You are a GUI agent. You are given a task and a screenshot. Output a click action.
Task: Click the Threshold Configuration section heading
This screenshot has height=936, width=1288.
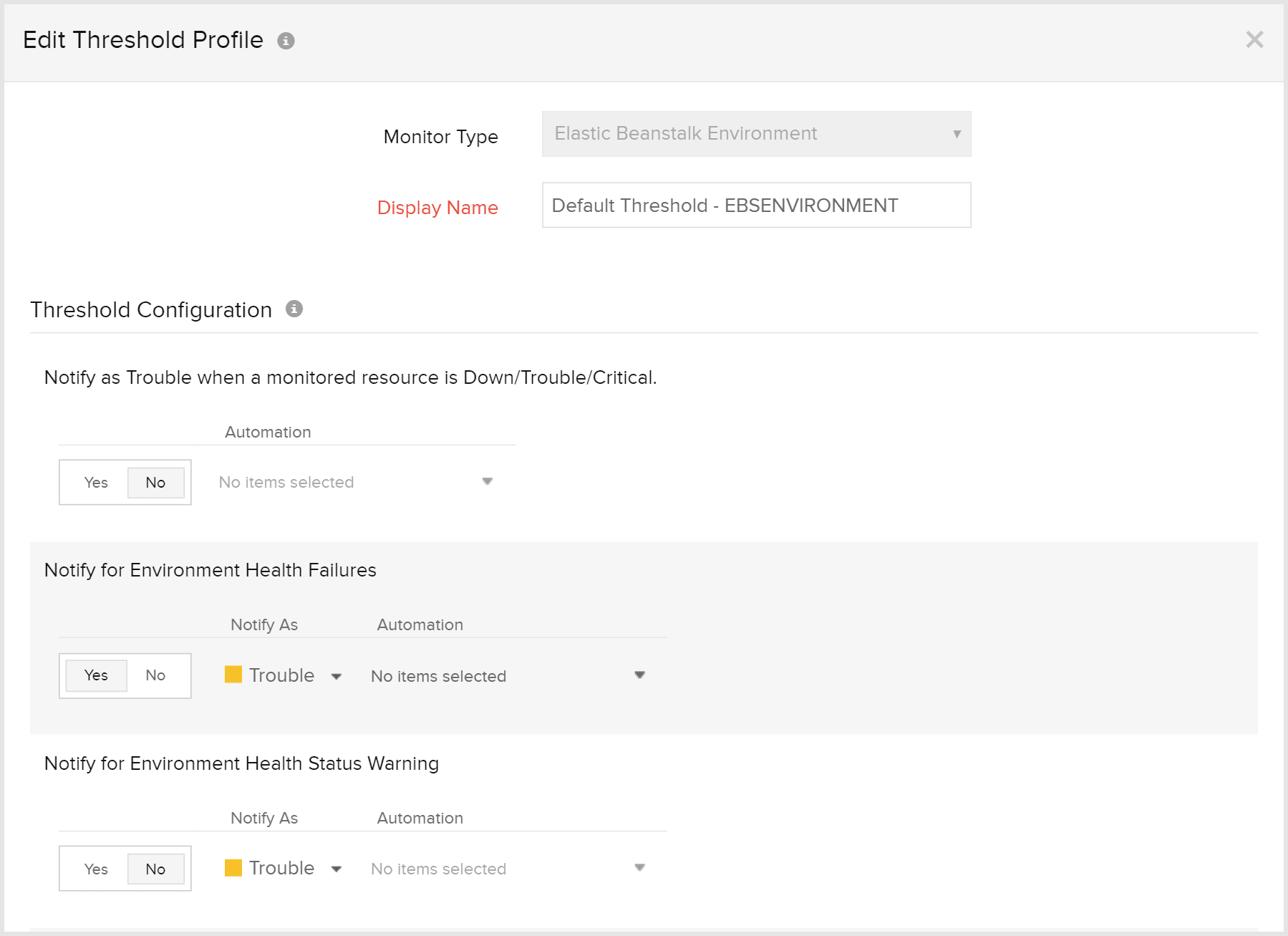click(x=151, y=310)
